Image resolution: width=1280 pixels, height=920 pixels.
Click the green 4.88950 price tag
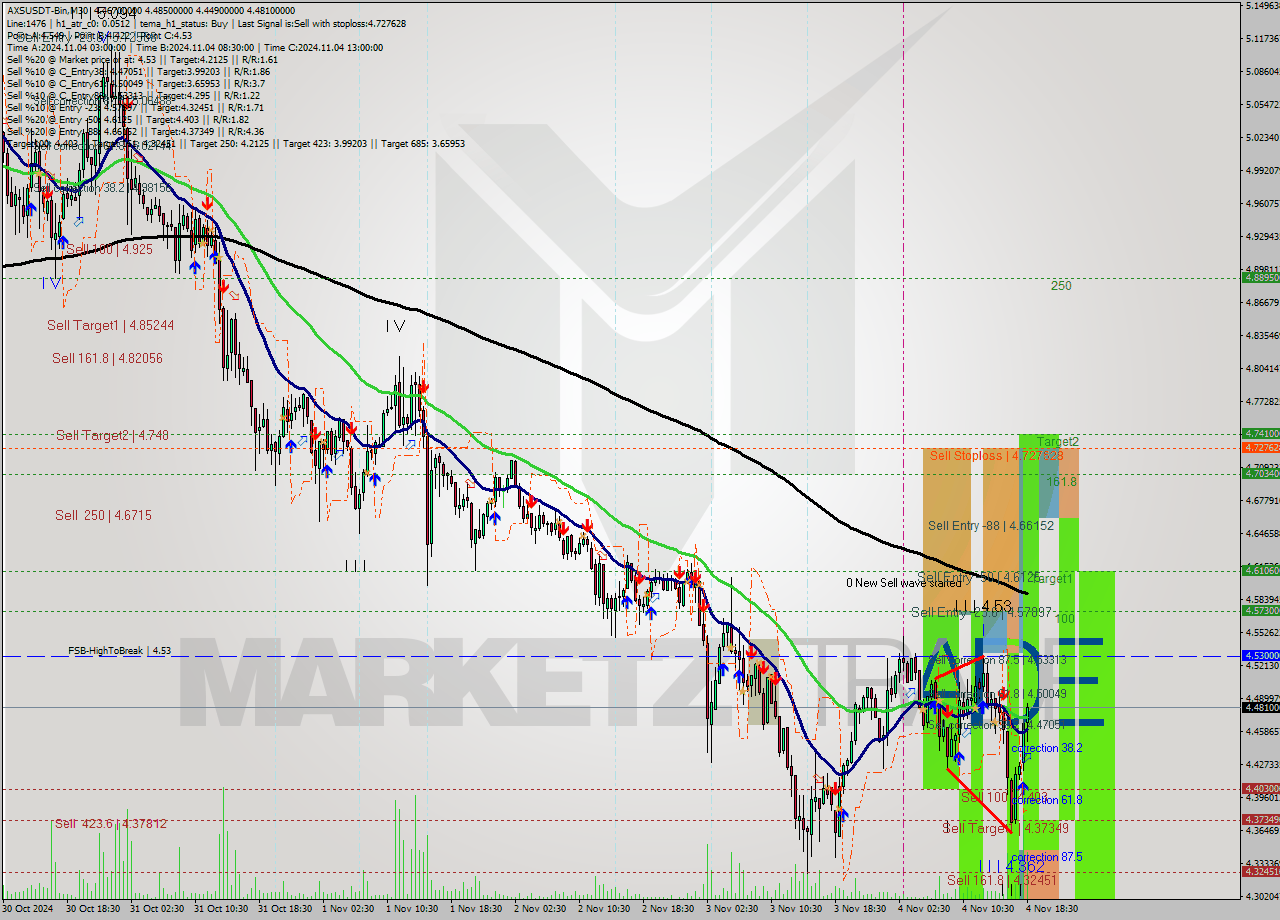(x=1260, y=278)
